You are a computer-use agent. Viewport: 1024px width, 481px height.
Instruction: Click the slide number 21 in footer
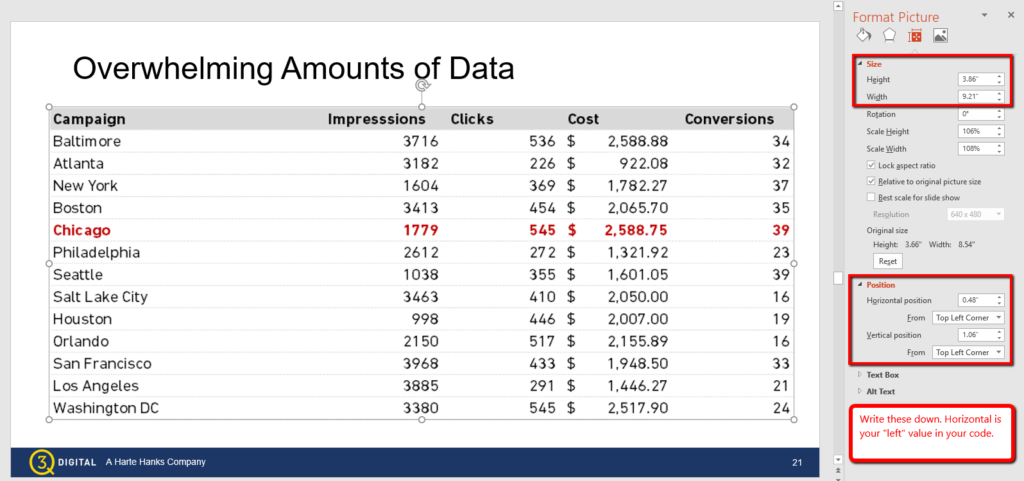(x=797, y=463)
